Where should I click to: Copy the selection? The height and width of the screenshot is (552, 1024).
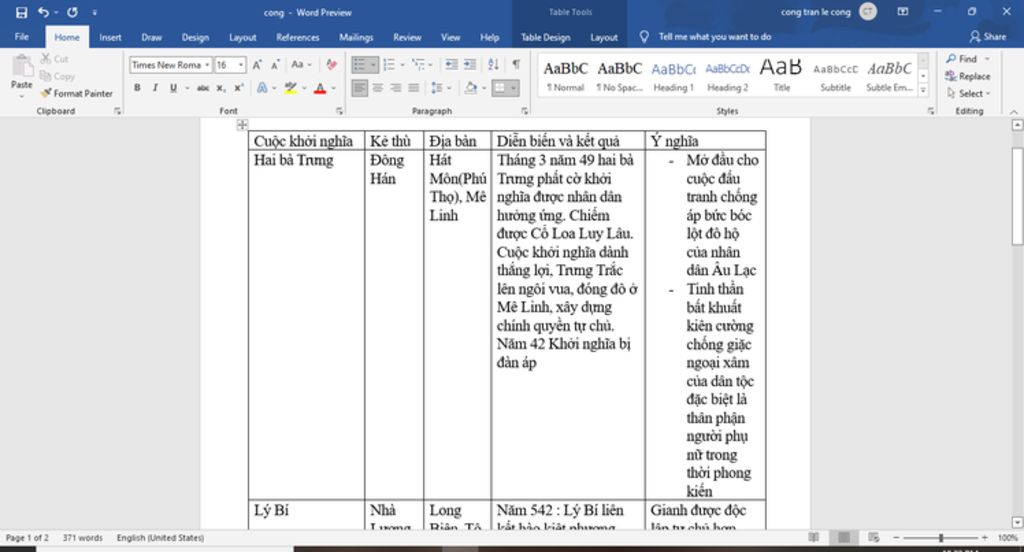[57, 76]
